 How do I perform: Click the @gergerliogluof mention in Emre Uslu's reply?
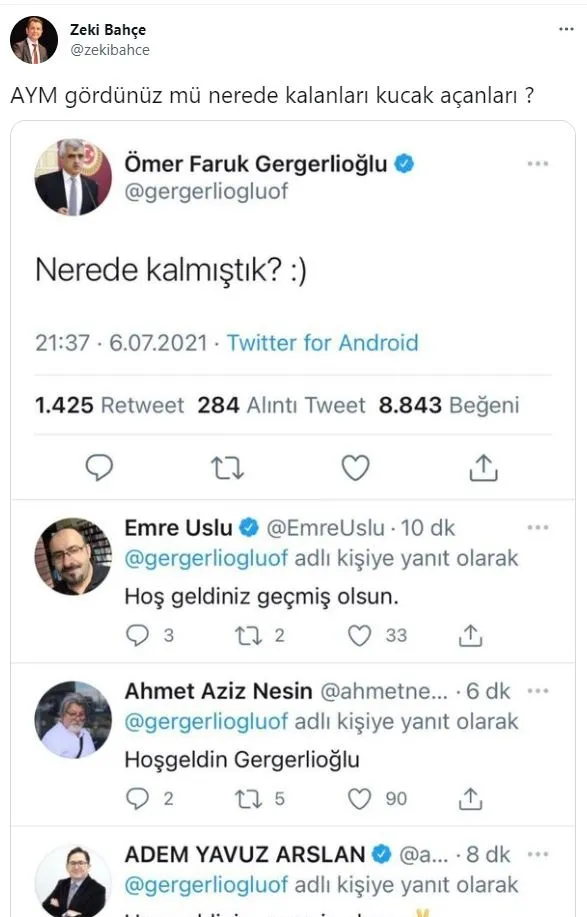pyautogui.click(x=198, y=558)
